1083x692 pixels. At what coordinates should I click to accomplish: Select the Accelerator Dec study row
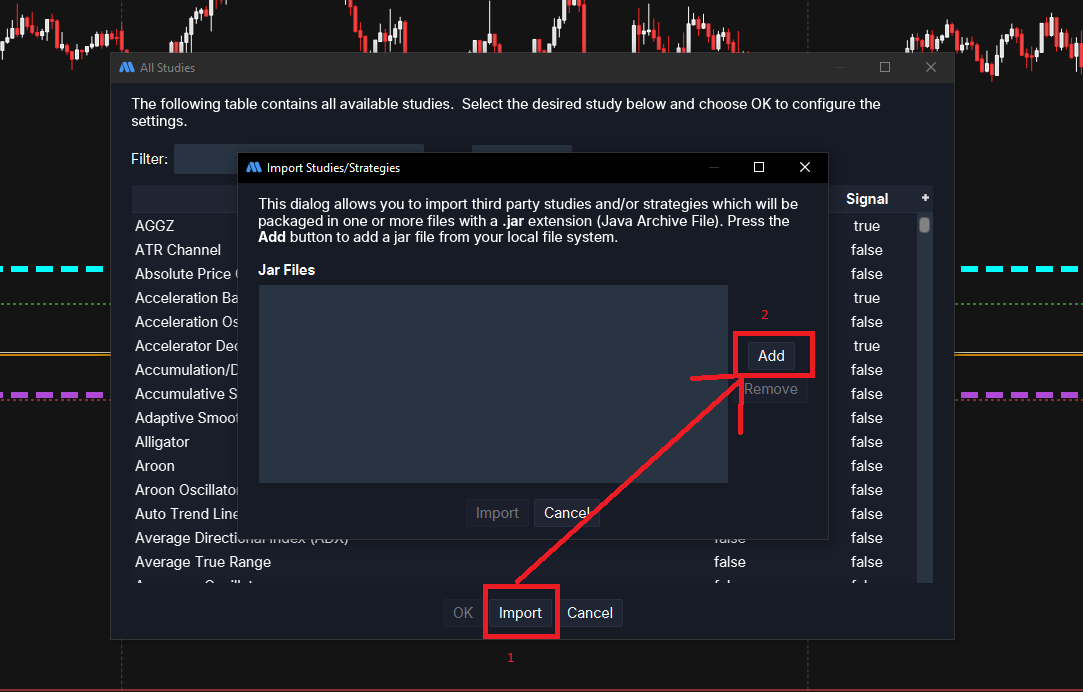pyautogui.click(x=186, y=346)
